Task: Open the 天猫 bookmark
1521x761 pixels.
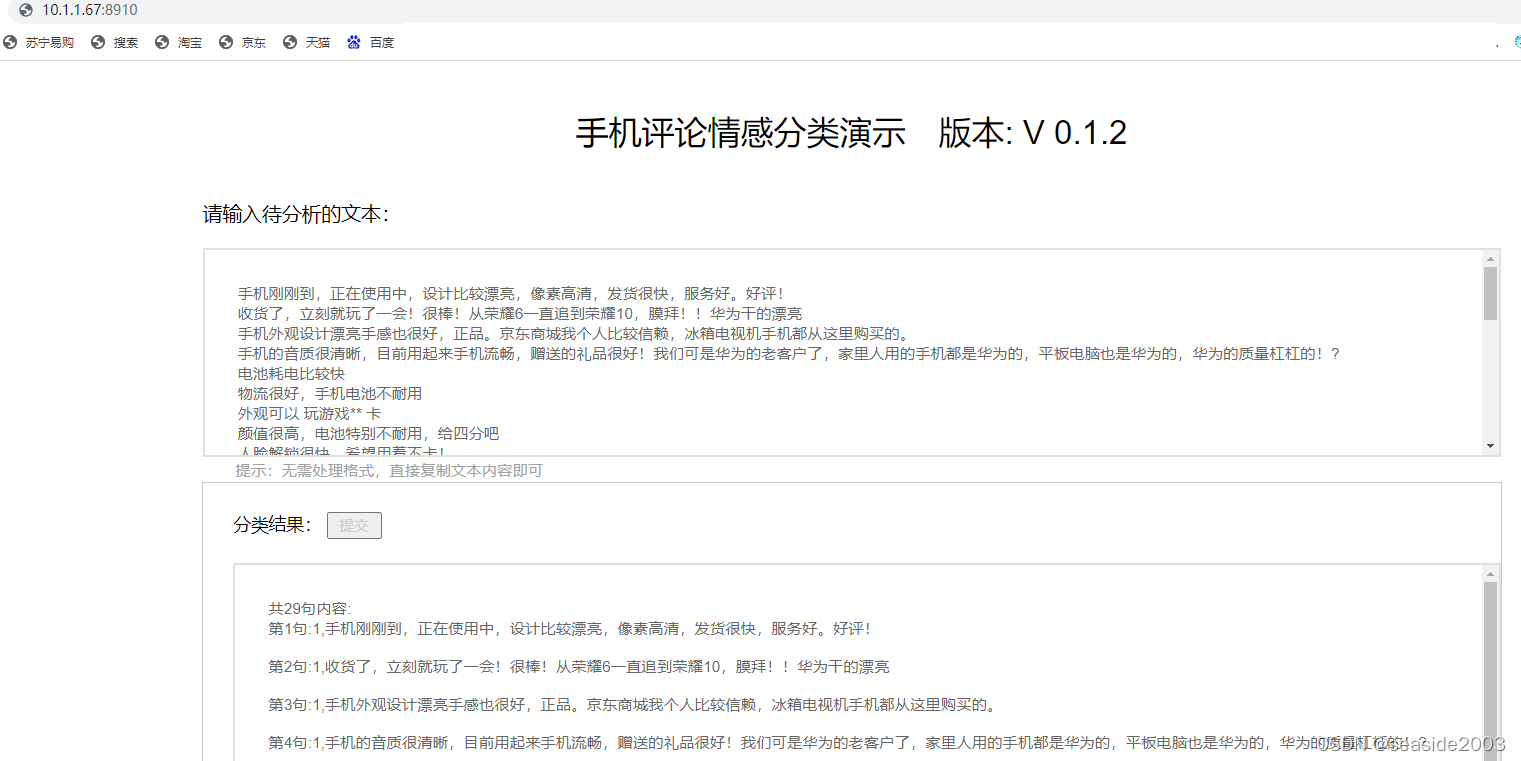Action: (307, 43)
